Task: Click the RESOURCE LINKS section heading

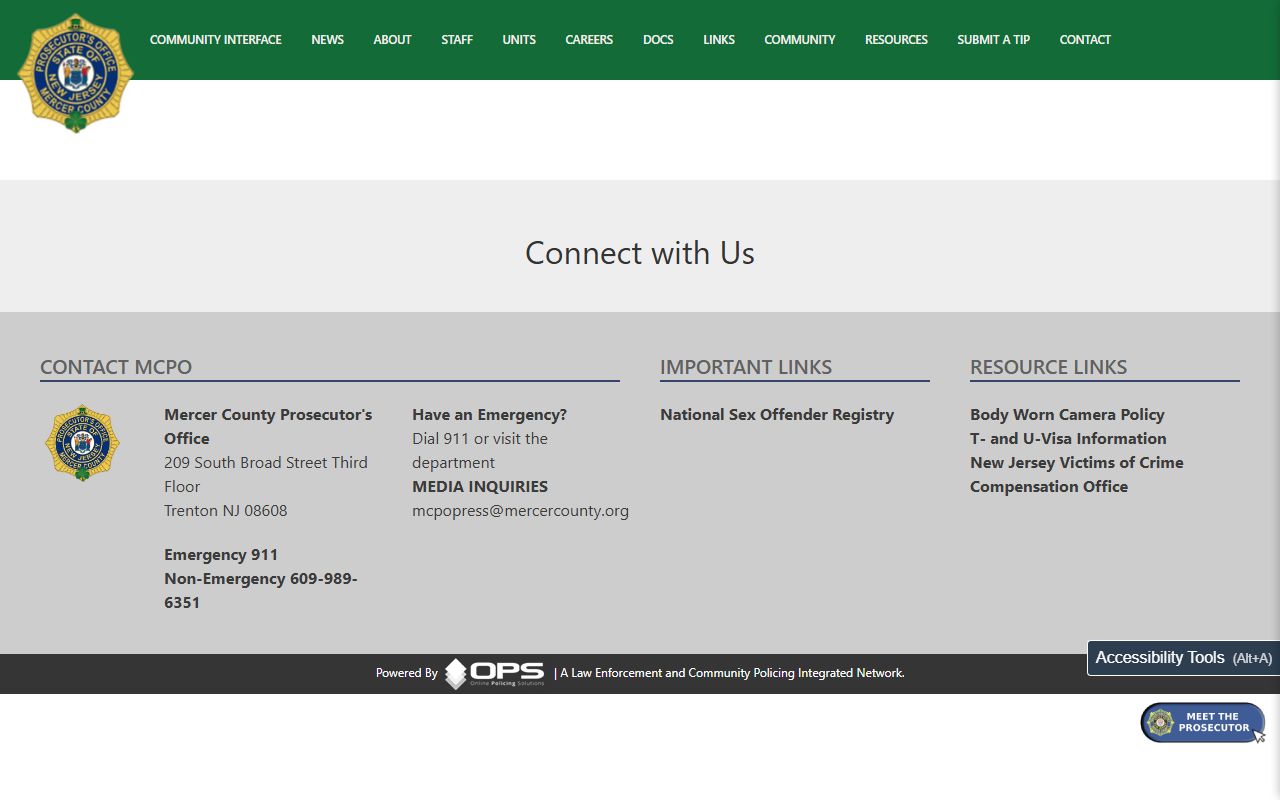Action: pyautogui.click(x=1048, y=367)
